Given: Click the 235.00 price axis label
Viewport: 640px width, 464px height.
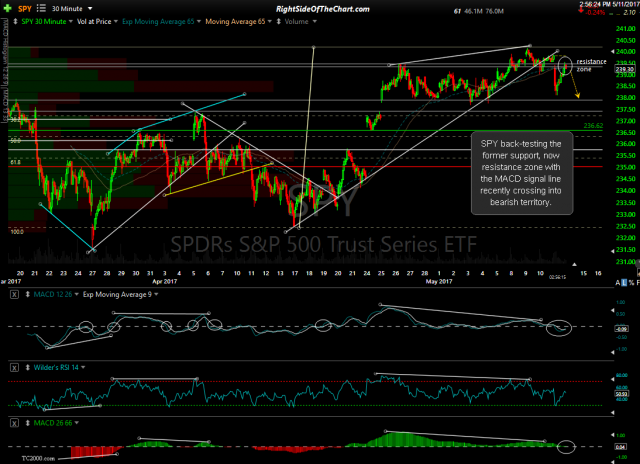Looking at the screenshot, I should [626, 167].
